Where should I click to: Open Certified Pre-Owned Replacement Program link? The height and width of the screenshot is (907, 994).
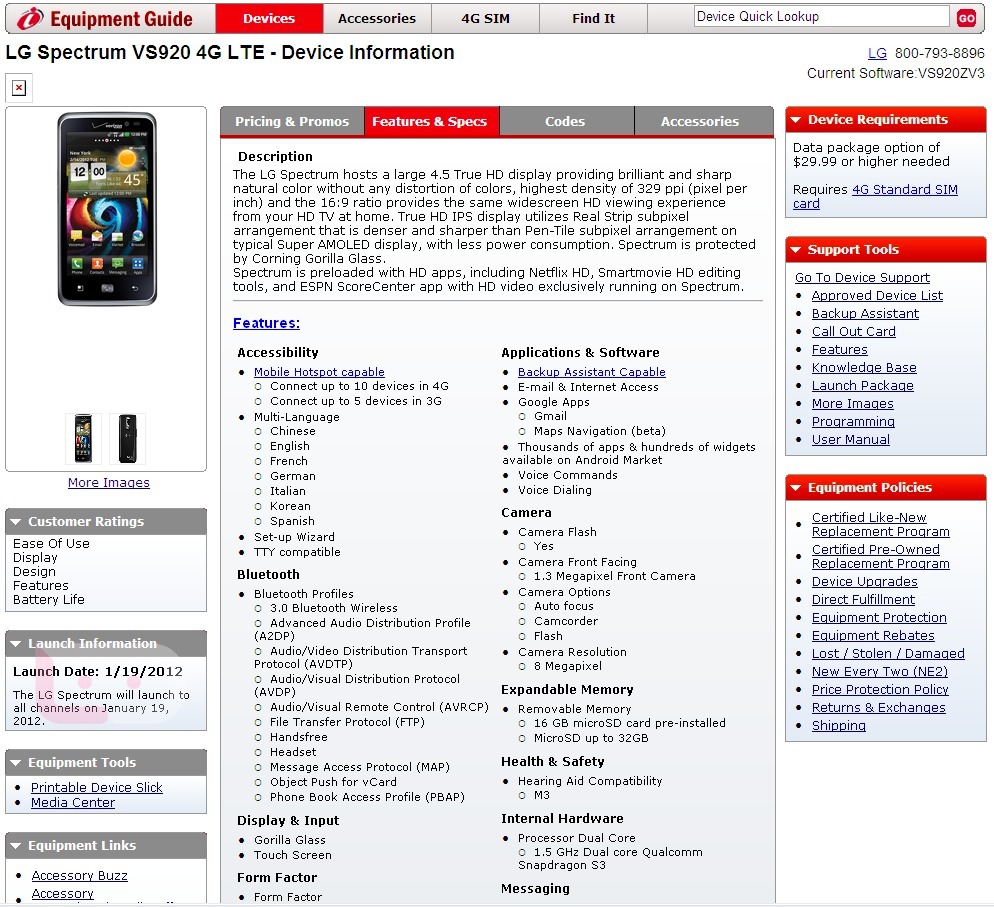pos(881,556)
